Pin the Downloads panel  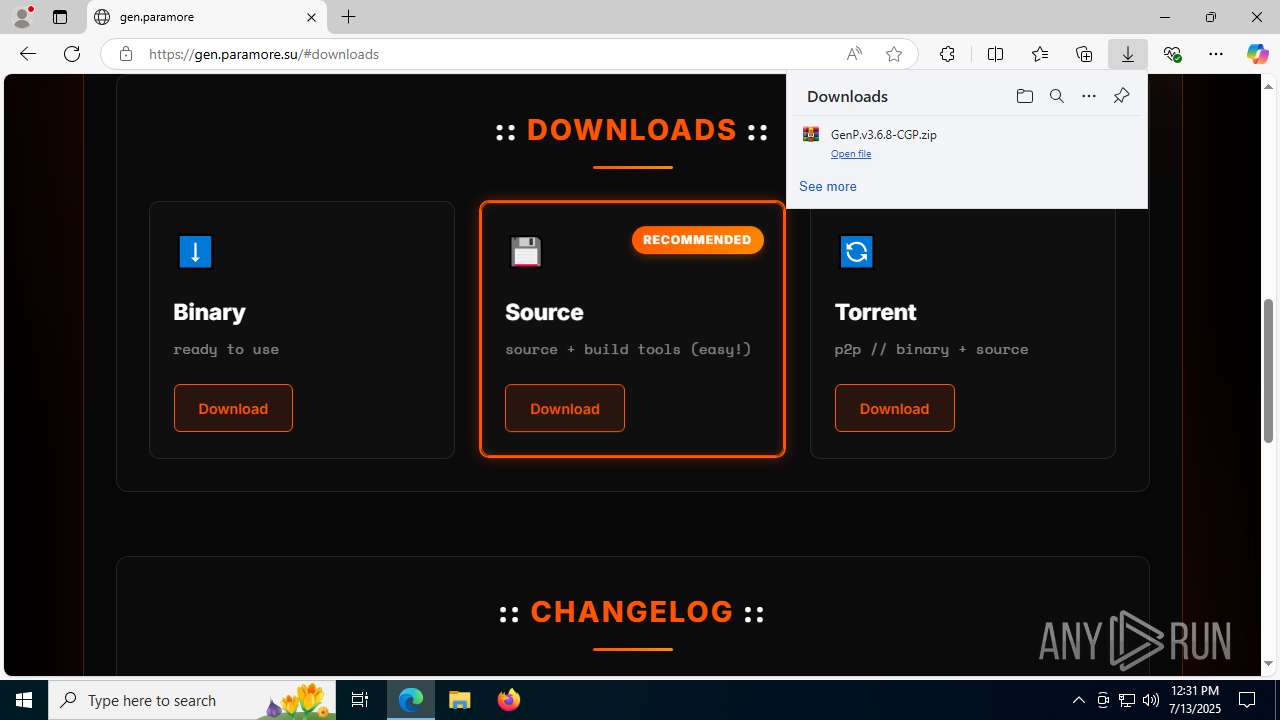(x=1121, y=96)
